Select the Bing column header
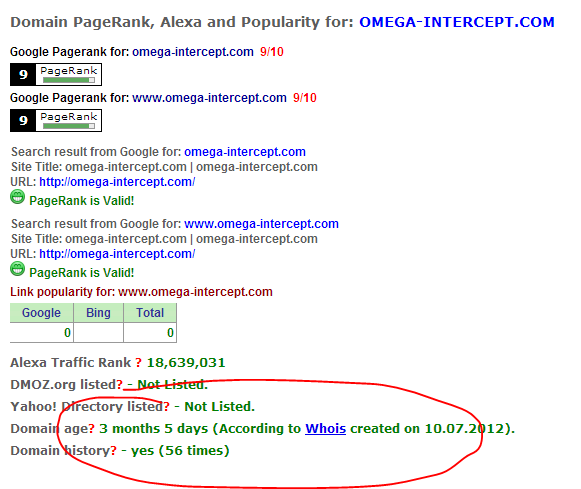The image size is (581, 489). point(99,313)
